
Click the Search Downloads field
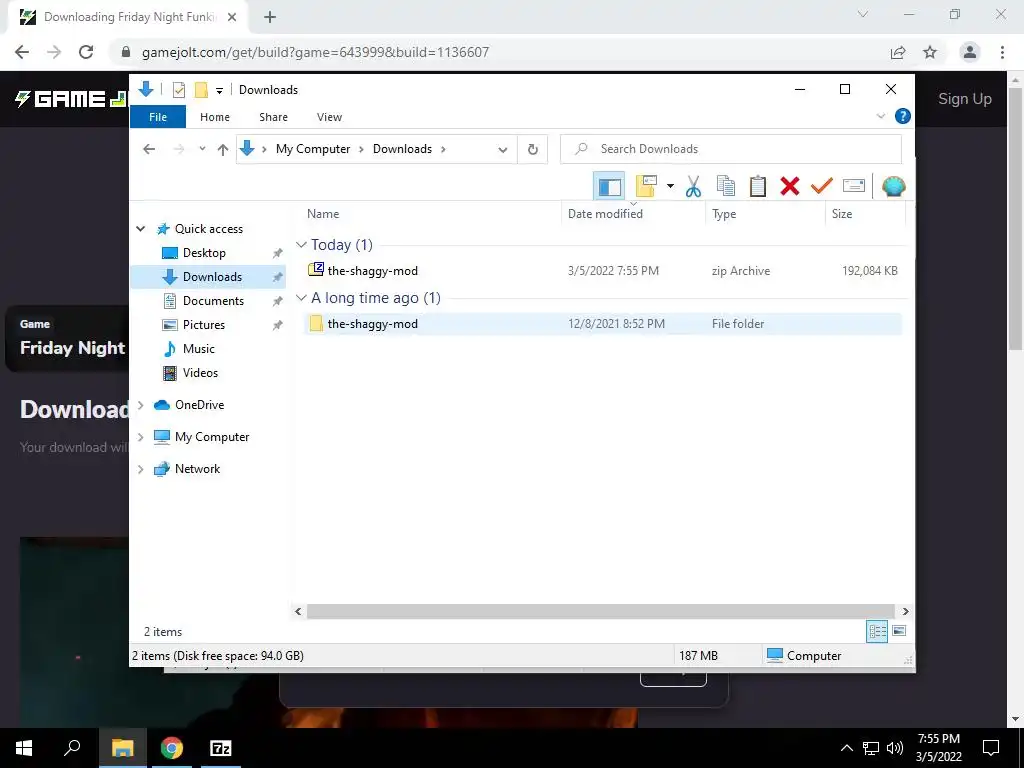731,149
